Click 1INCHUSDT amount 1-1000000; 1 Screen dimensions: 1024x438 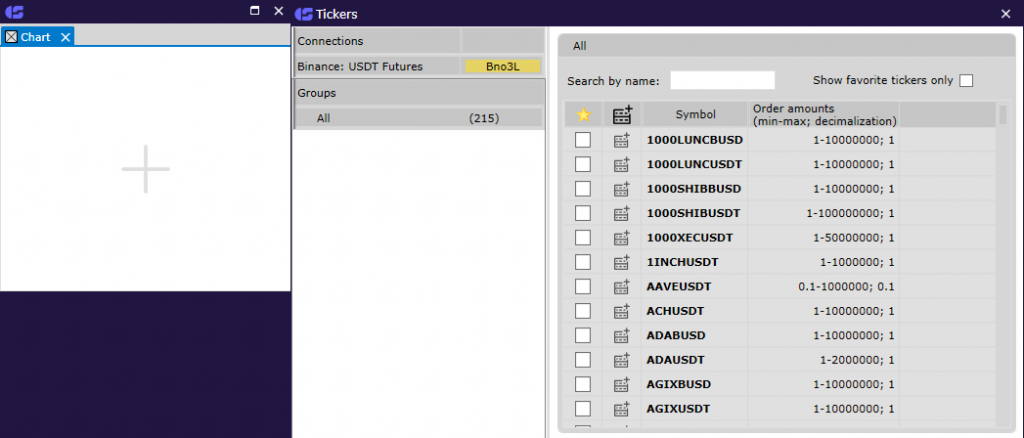coord(857,262)
